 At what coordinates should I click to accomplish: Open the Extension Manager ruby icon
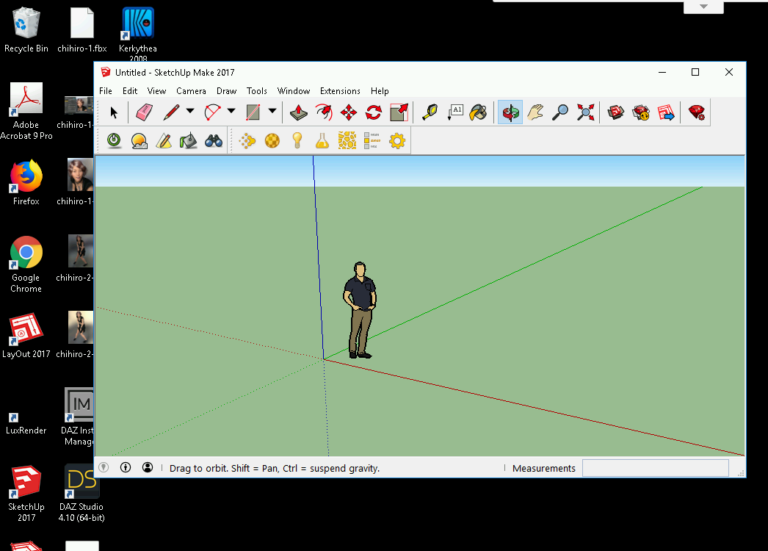coord(696,113)
